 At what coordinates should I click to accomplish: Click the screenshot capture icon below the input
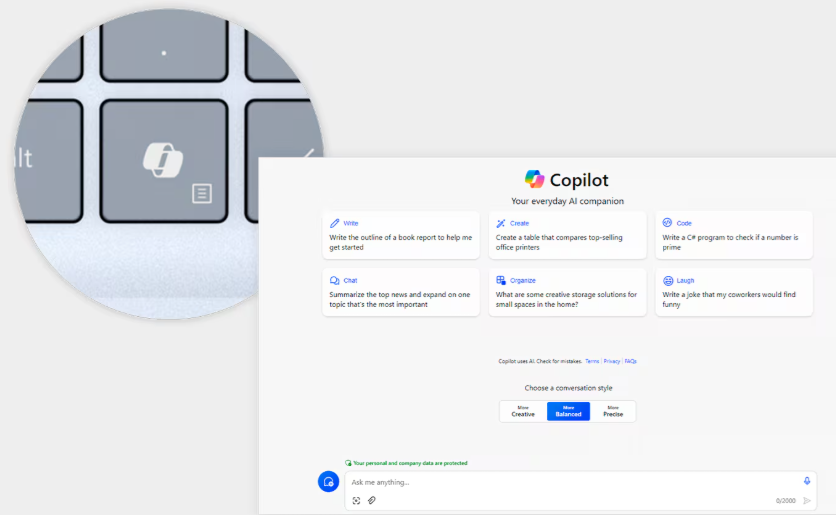click(x=356, y=500)
